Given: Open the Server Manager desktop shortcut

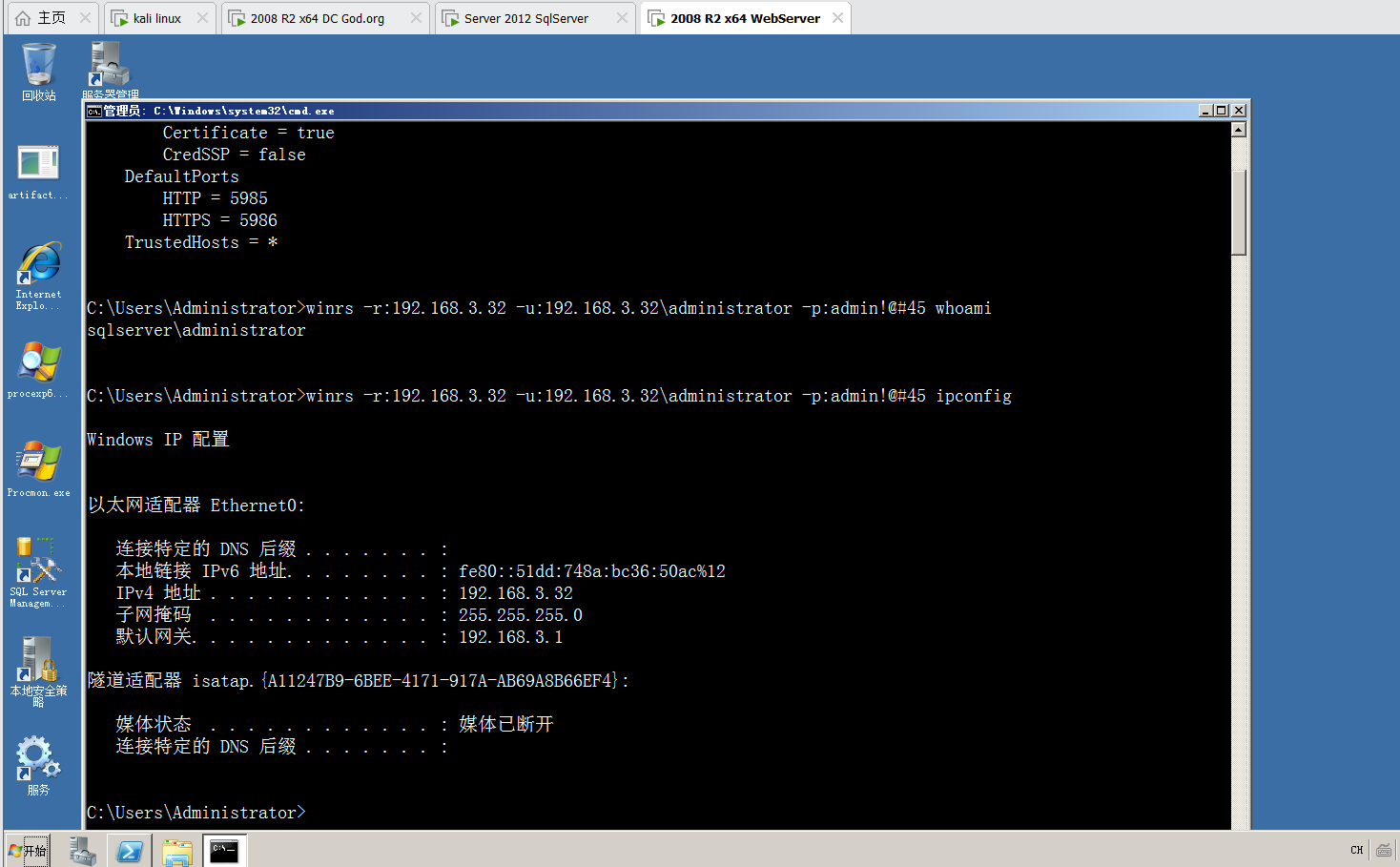Looking at the screenshot, I should (110, 71).
